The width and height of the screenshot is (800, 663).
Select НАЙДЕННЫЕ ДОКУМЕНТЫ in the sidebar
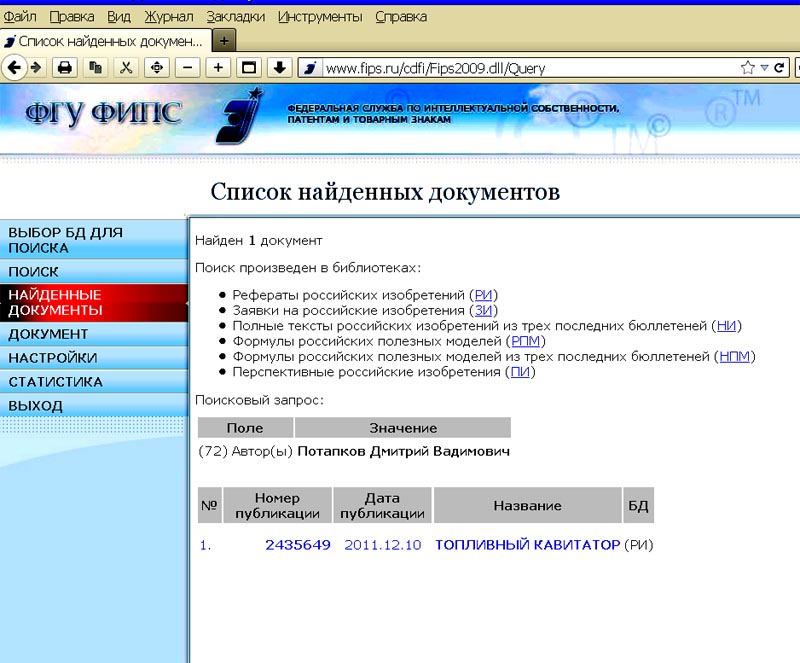click(x=94, y=303)
